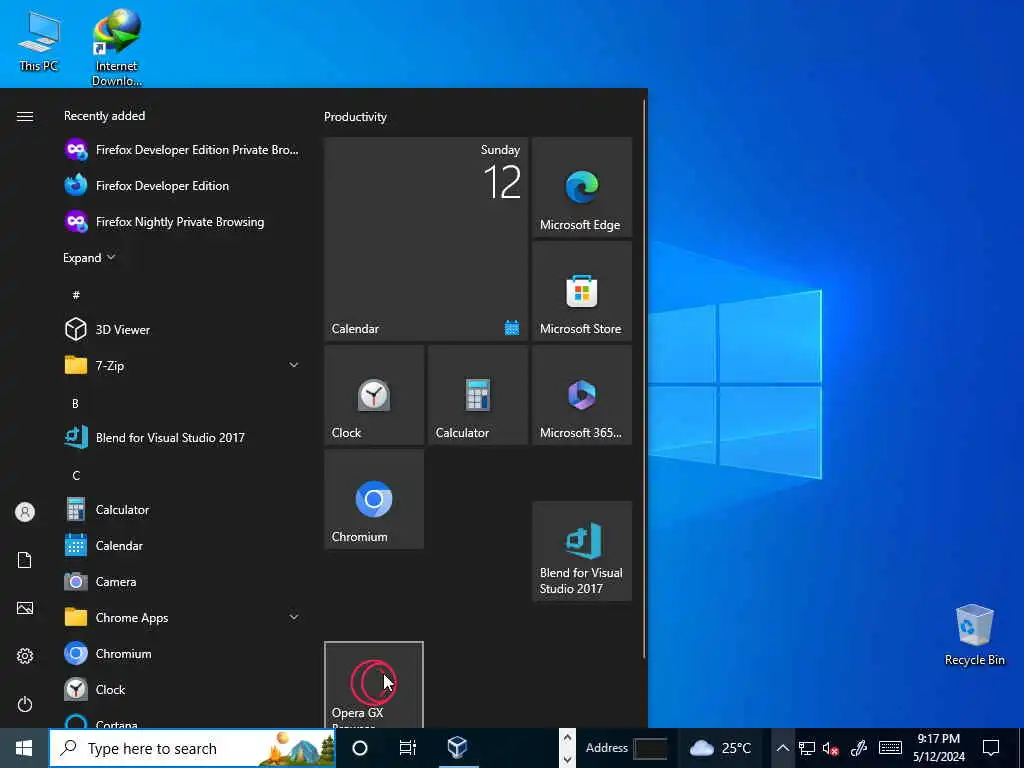Open the Calendar live tile
The height and width of the screenshot is (768, 1024).
[x=426, y=239]
